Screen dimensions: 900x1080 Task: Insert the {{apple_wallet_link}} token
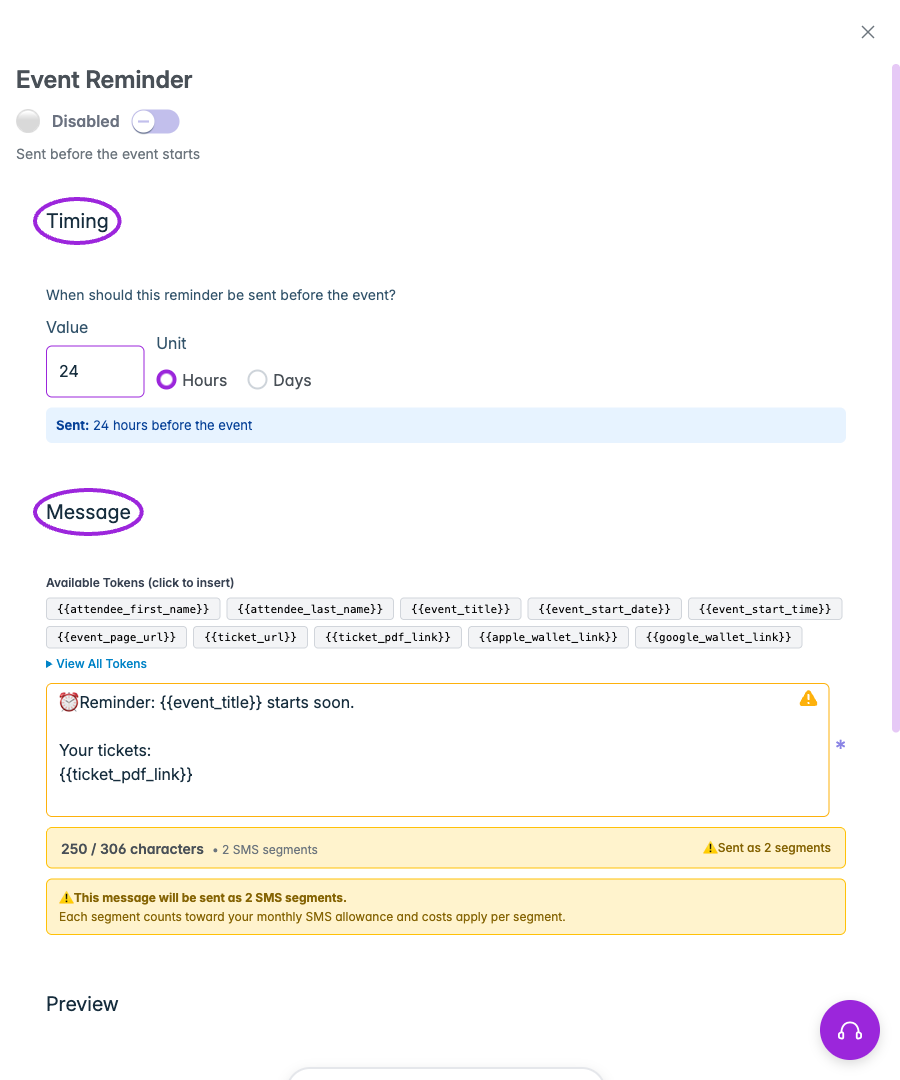[548, 637]
